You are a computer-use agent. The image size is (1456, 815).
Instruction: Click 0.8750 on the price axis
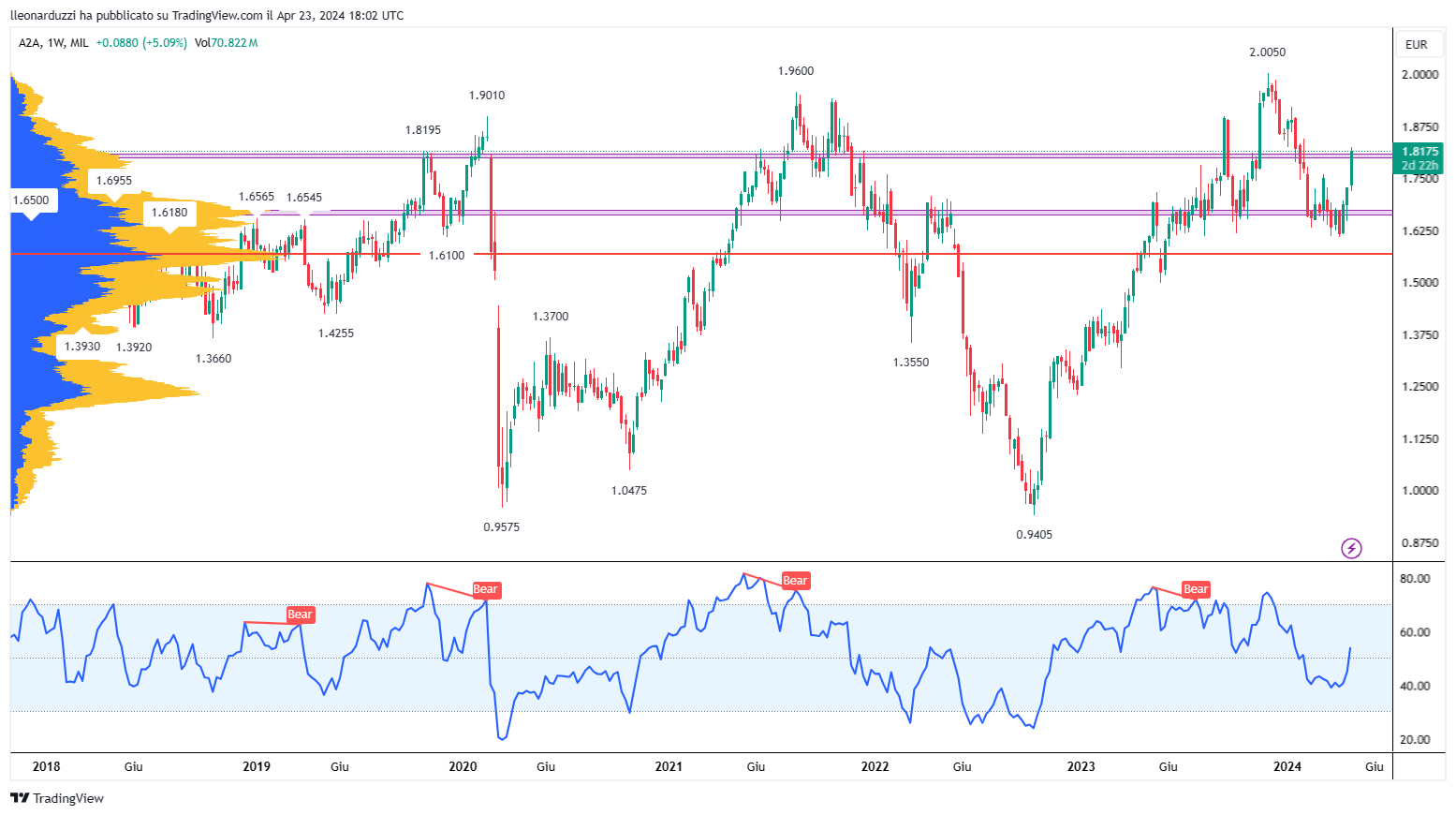click(x=1419, y=542)
